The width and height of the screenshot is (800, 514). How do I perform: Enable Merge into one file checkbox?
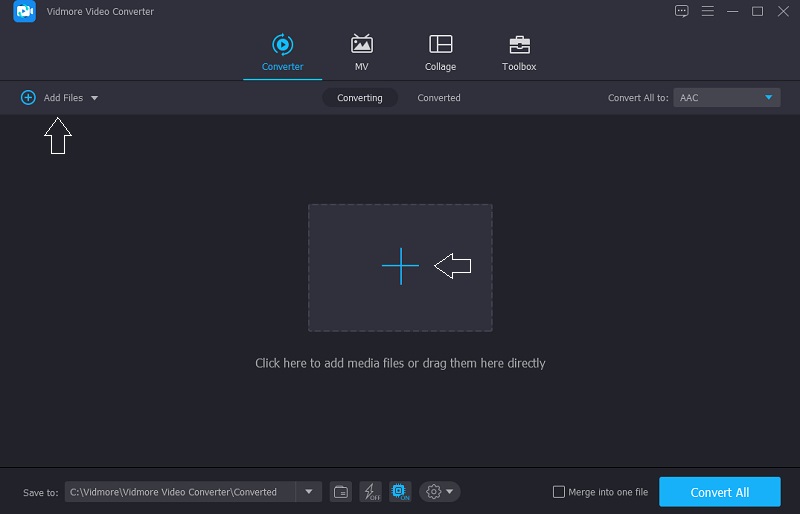pos(559,492)
